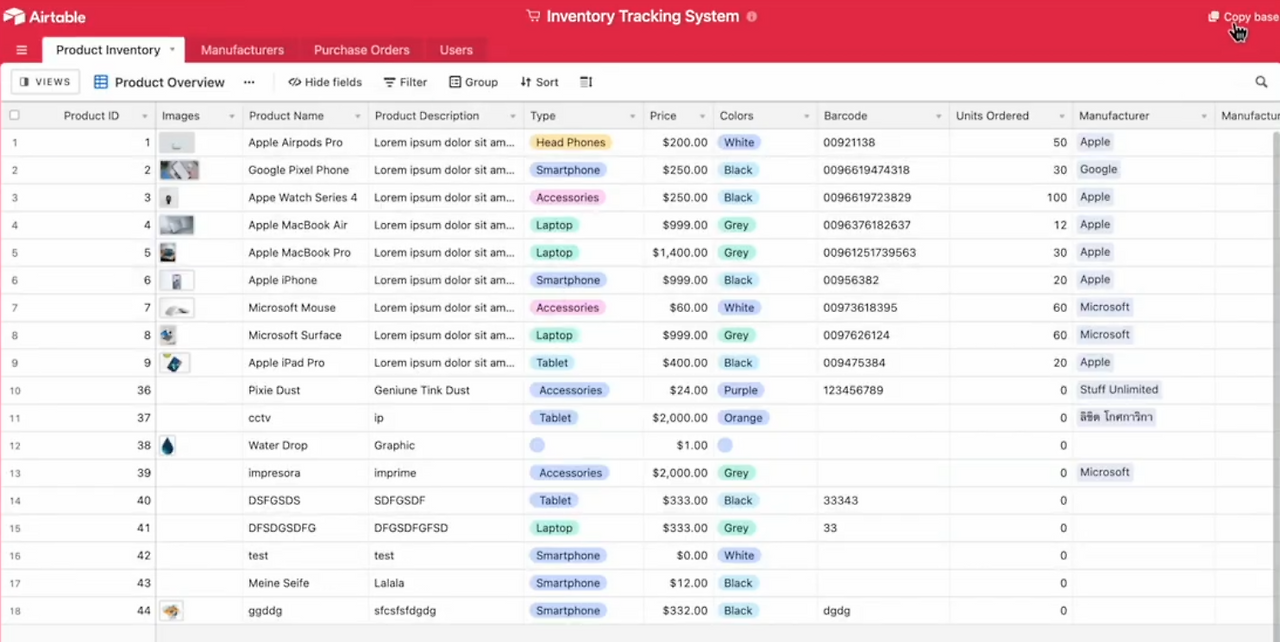The width and height of the screenshot is (1280, 642).
Task: Select row number 10
Action: [x=15, y=391]
